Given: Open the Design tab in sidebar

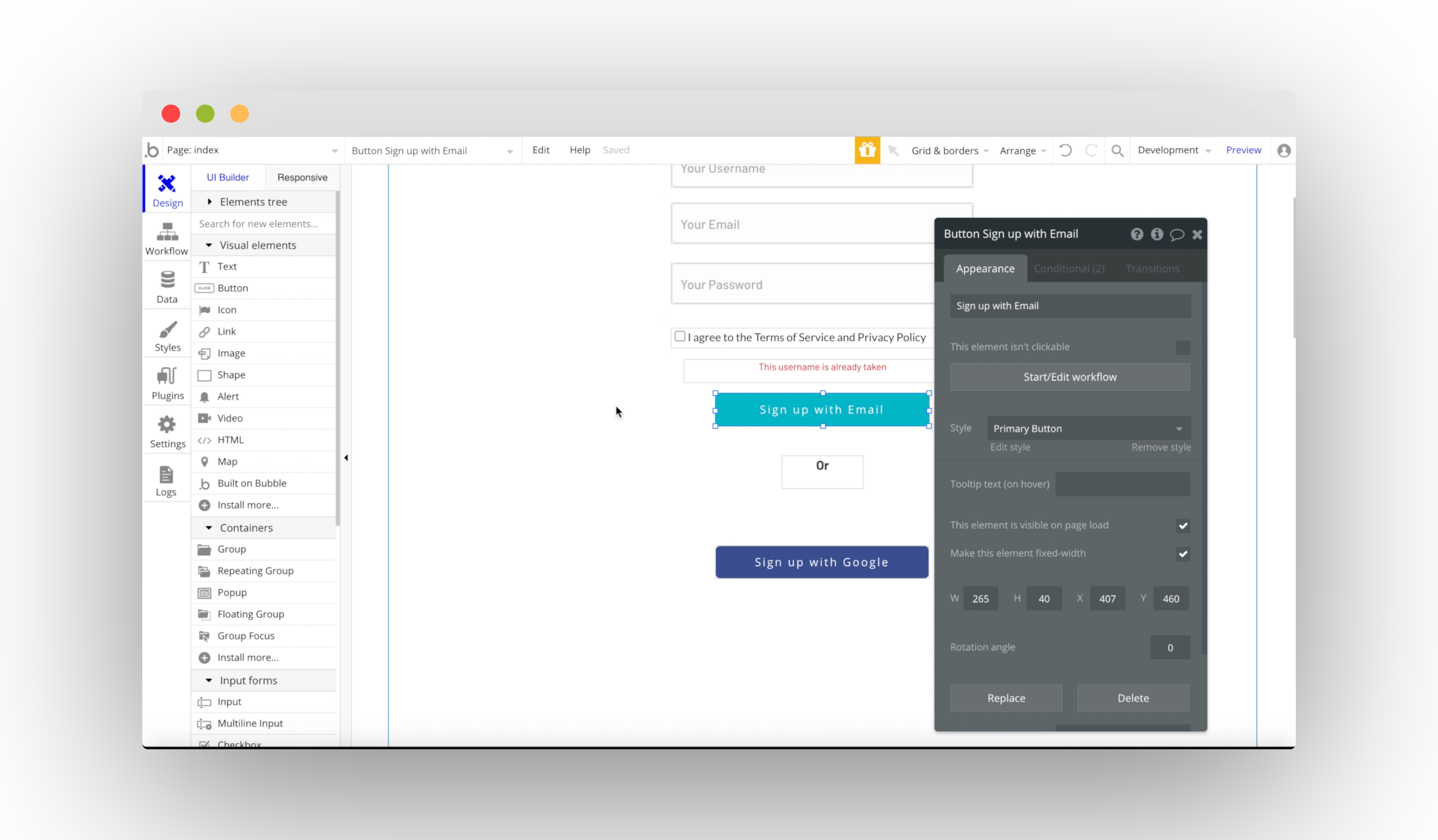Looking at the screenshot, I should coord(167,190).
